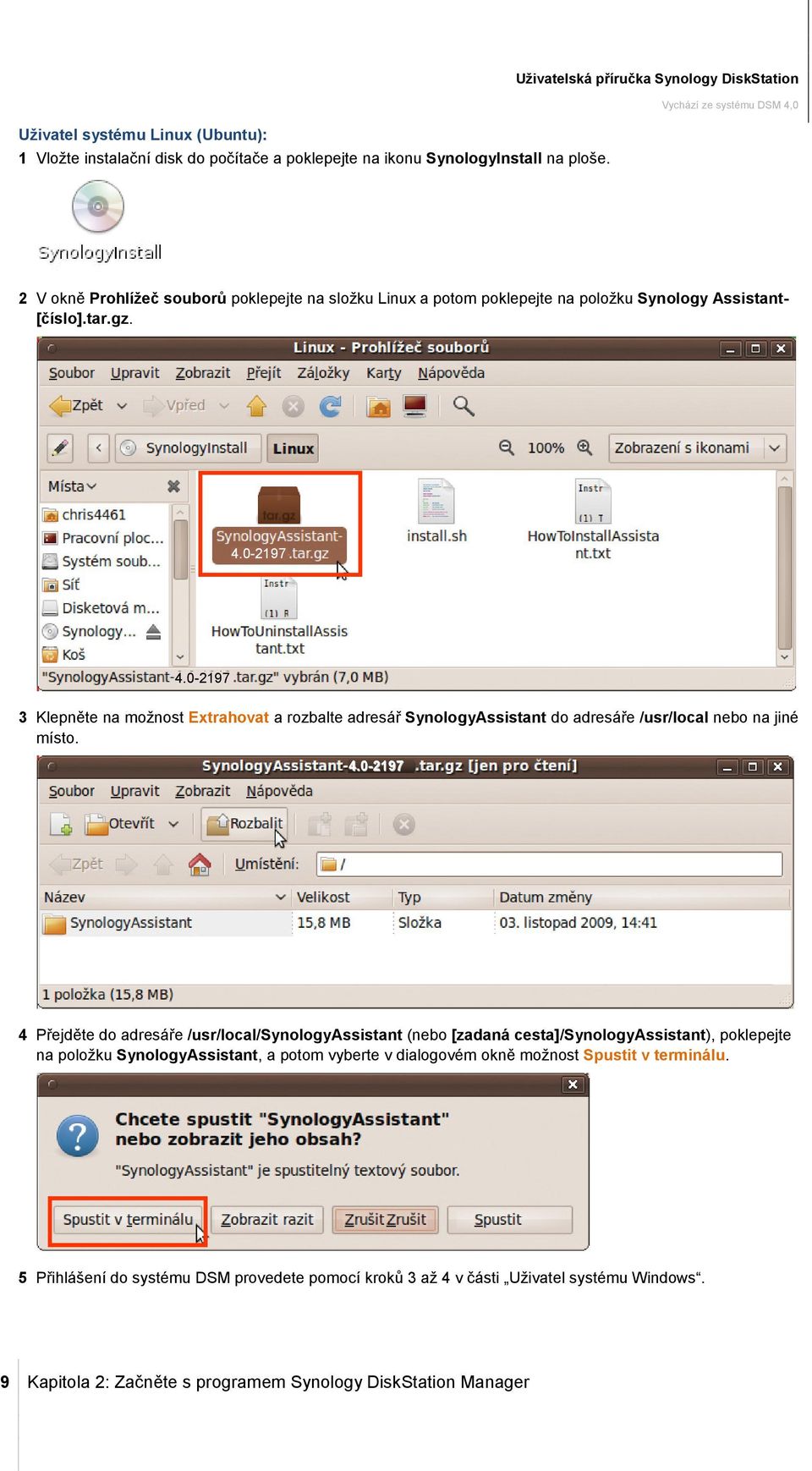The height and width of the screenshot is (1471, 812).
Task: Select the HowToUninstallAssistant.txt file
Action: 279,617
